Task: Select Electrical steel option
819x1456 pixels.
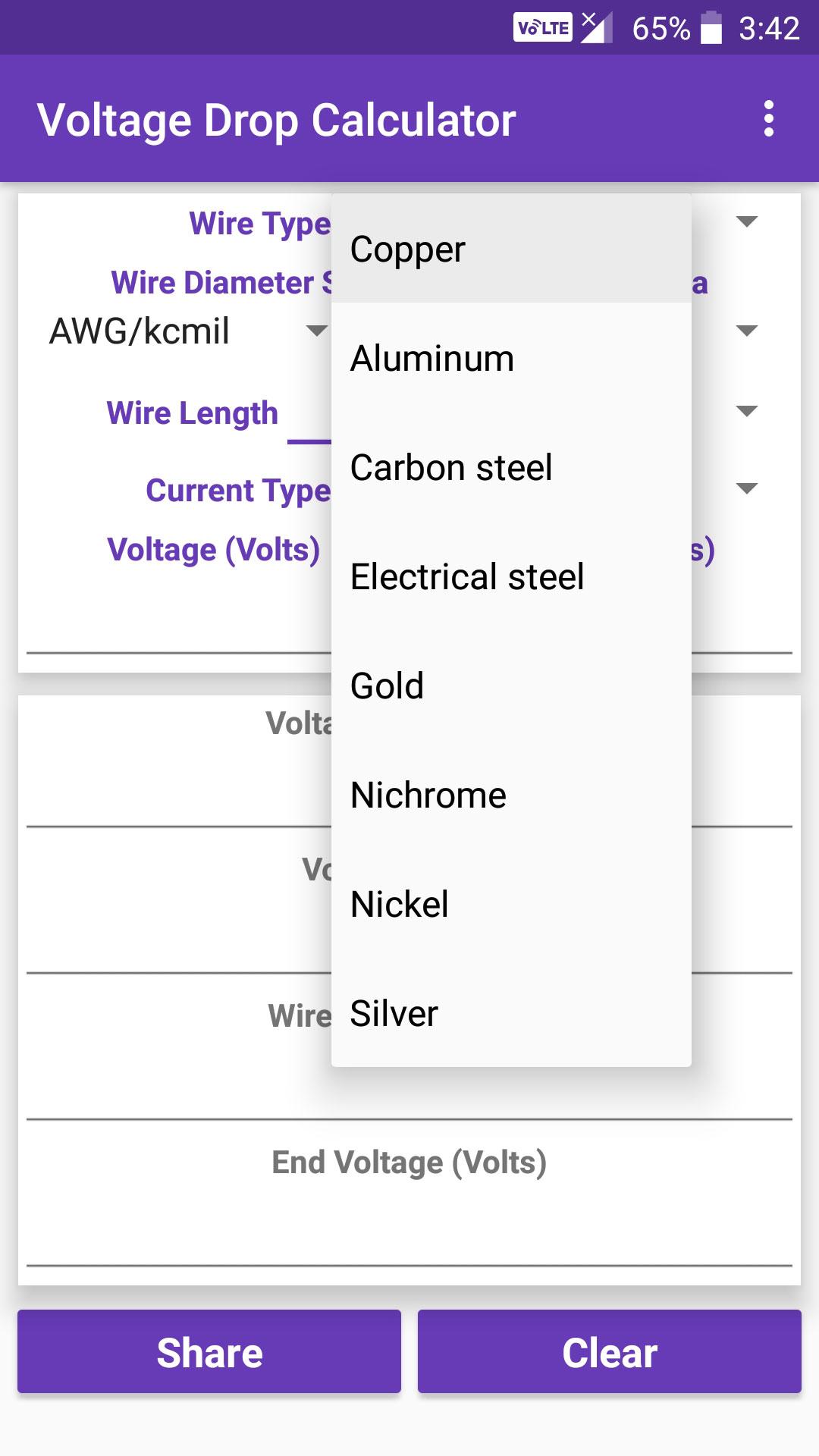Action: 511,576
